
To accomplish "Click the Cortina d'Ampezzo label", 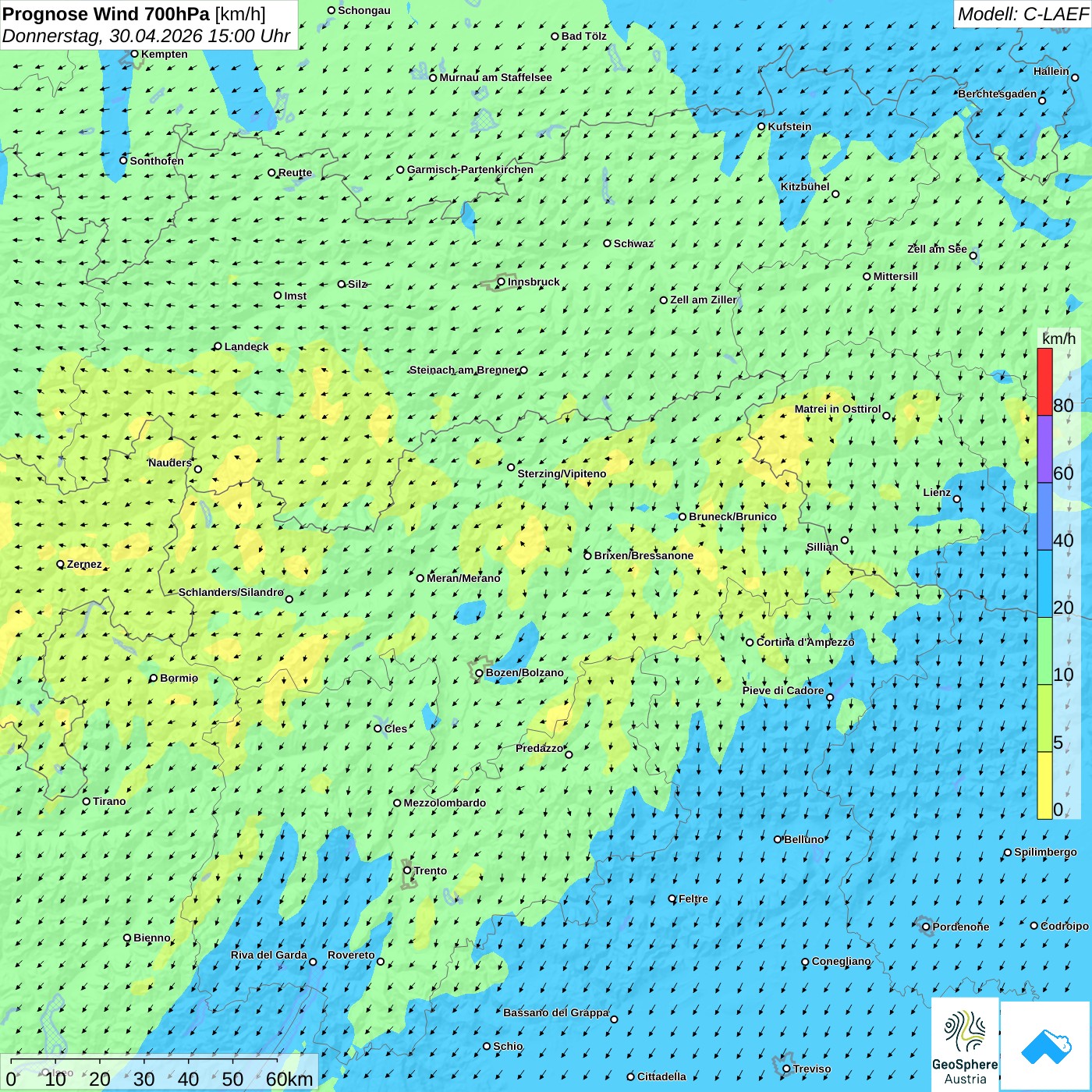I will point(805,642).
